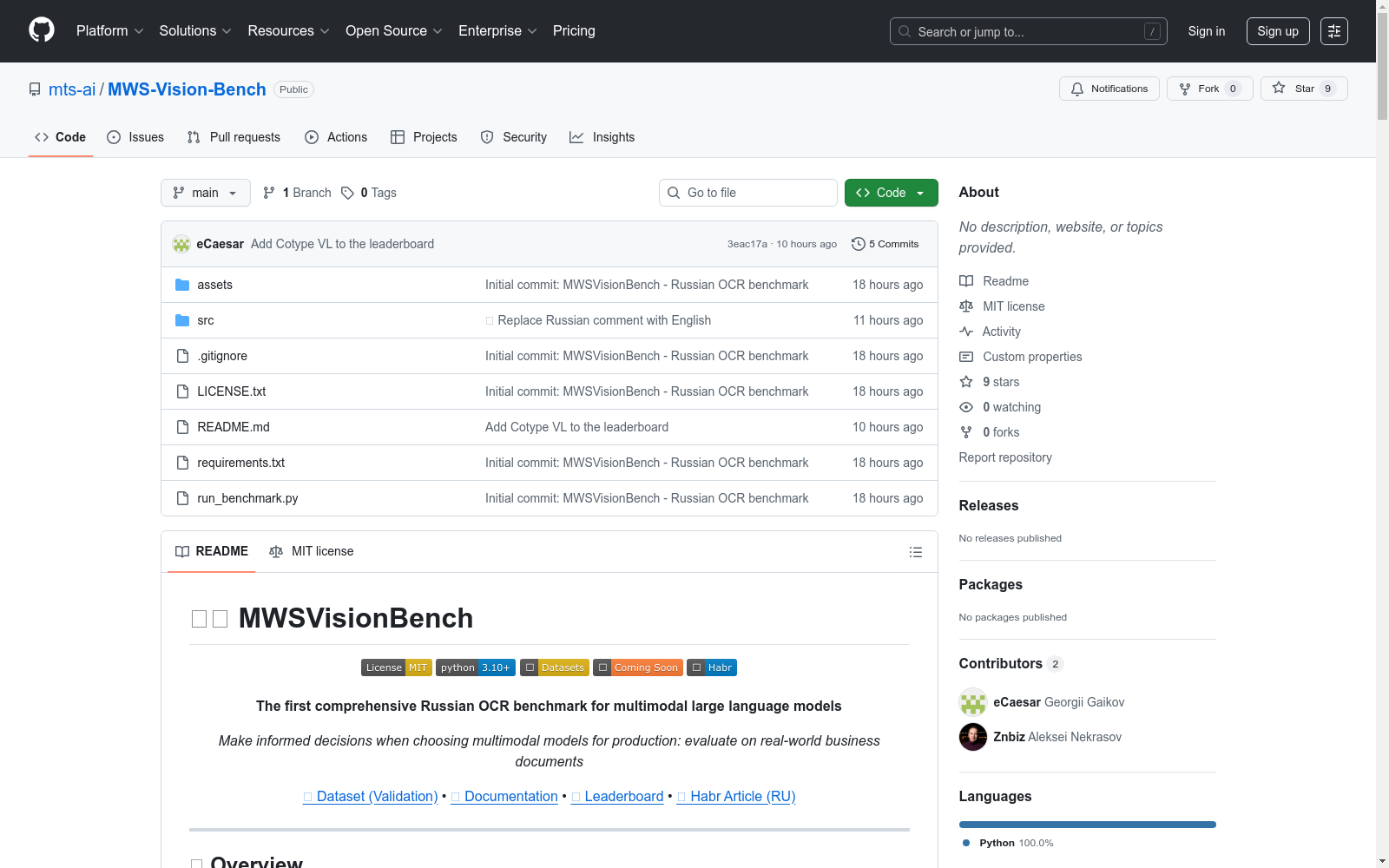Switch to the Pull requests tab

pyautogui.click(x=234, y=137)
